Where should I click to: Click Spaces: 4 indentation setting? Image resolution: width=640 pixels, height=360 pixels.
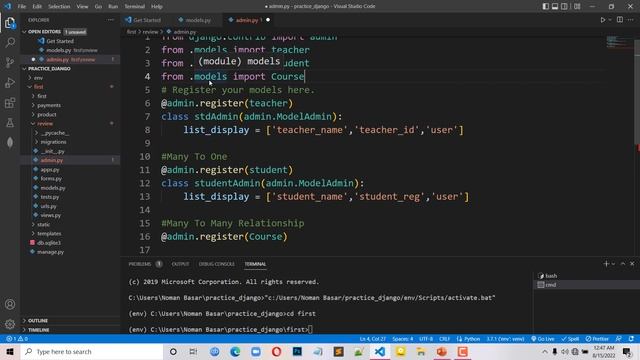402,339
